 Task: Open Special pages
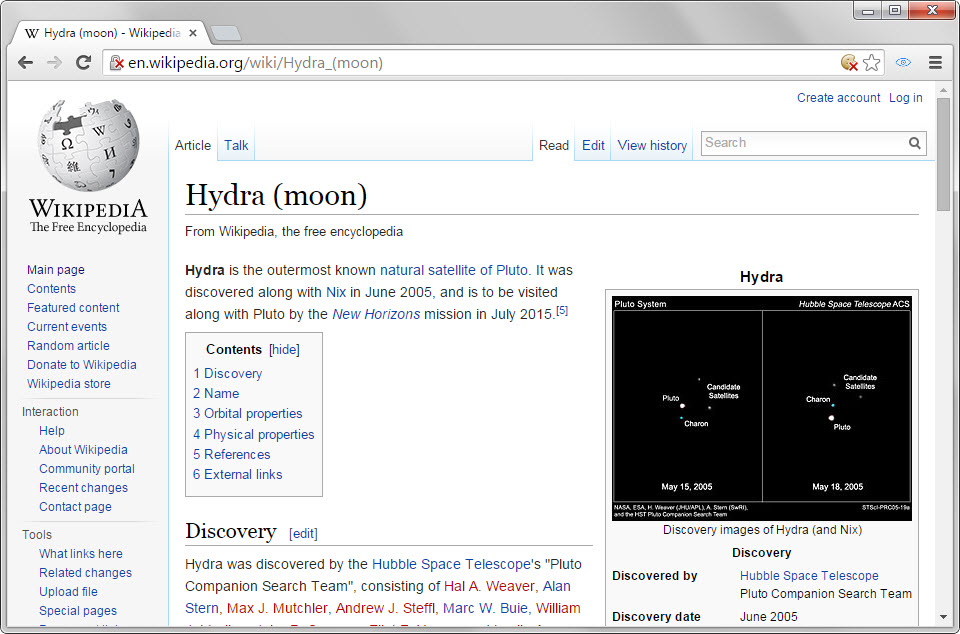tap(78, 611)
